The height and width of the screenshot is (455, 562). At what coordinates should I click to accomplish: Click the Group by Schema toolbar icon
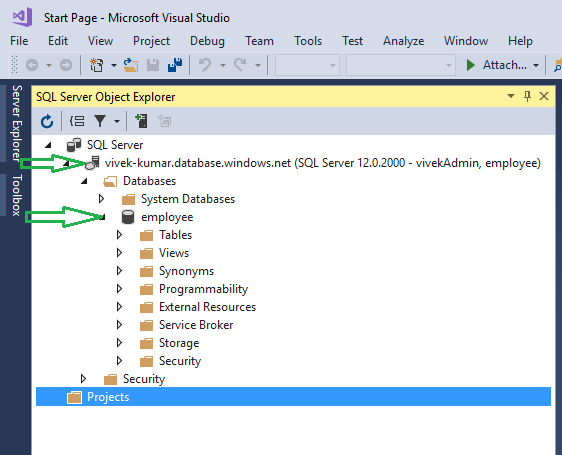pos(77,121)
